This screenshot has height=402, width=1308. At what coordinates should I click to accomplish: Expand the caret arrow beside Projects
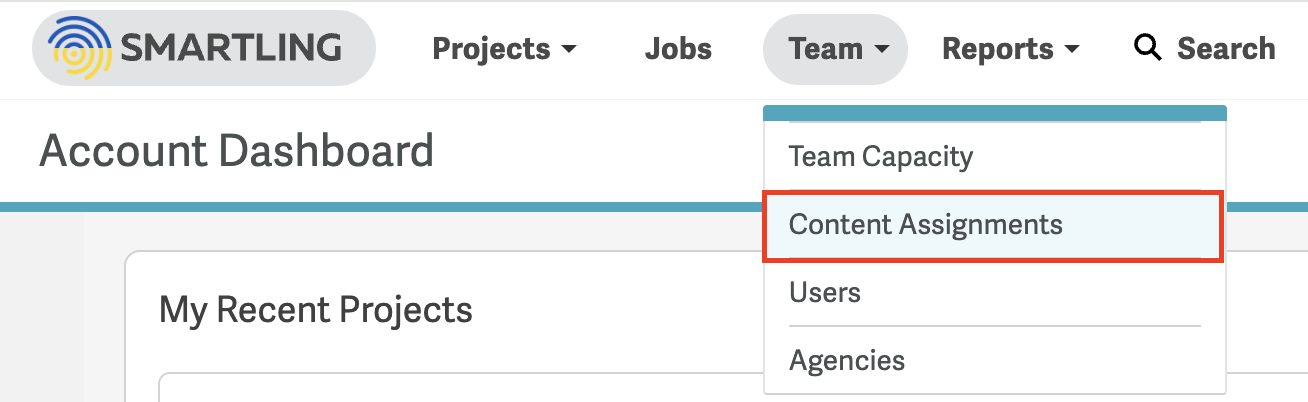point(569,49)
